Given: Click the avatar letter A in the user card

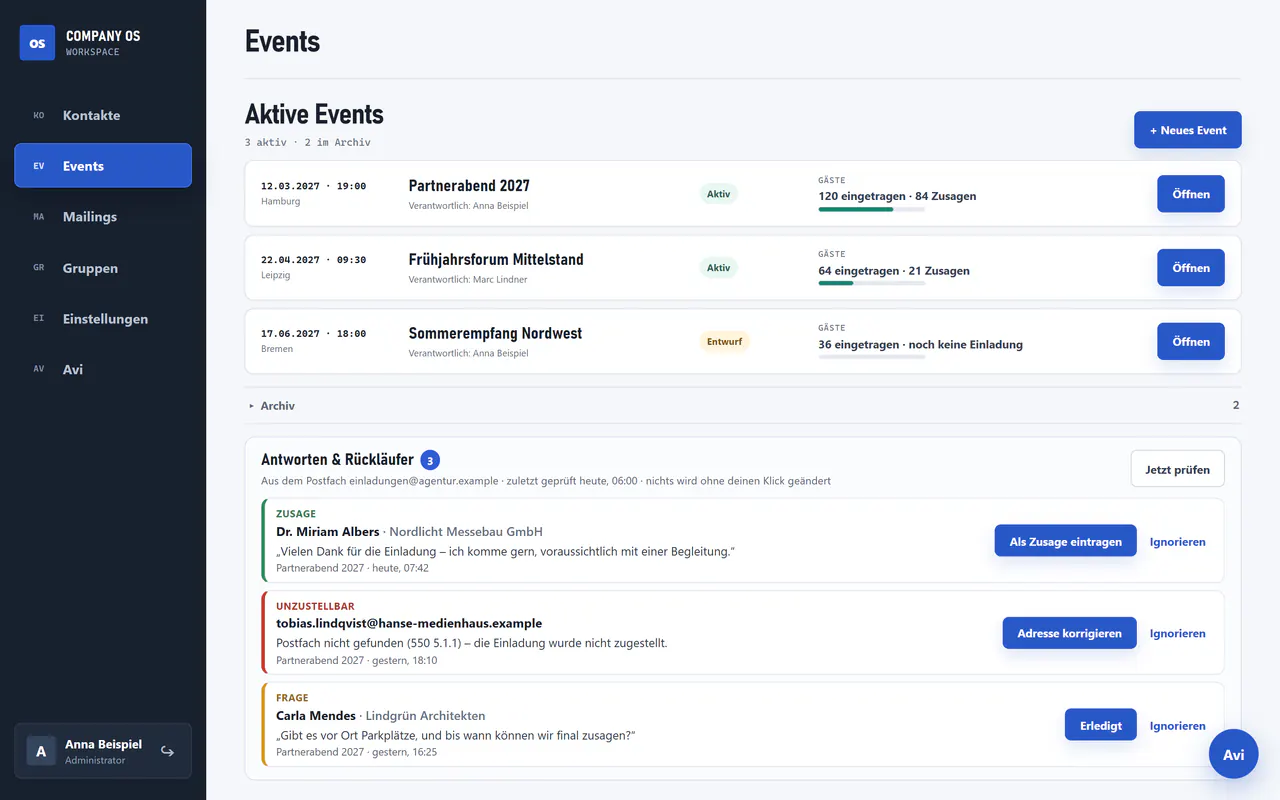Looking at the screenshot, I should [x=41, y=751].
